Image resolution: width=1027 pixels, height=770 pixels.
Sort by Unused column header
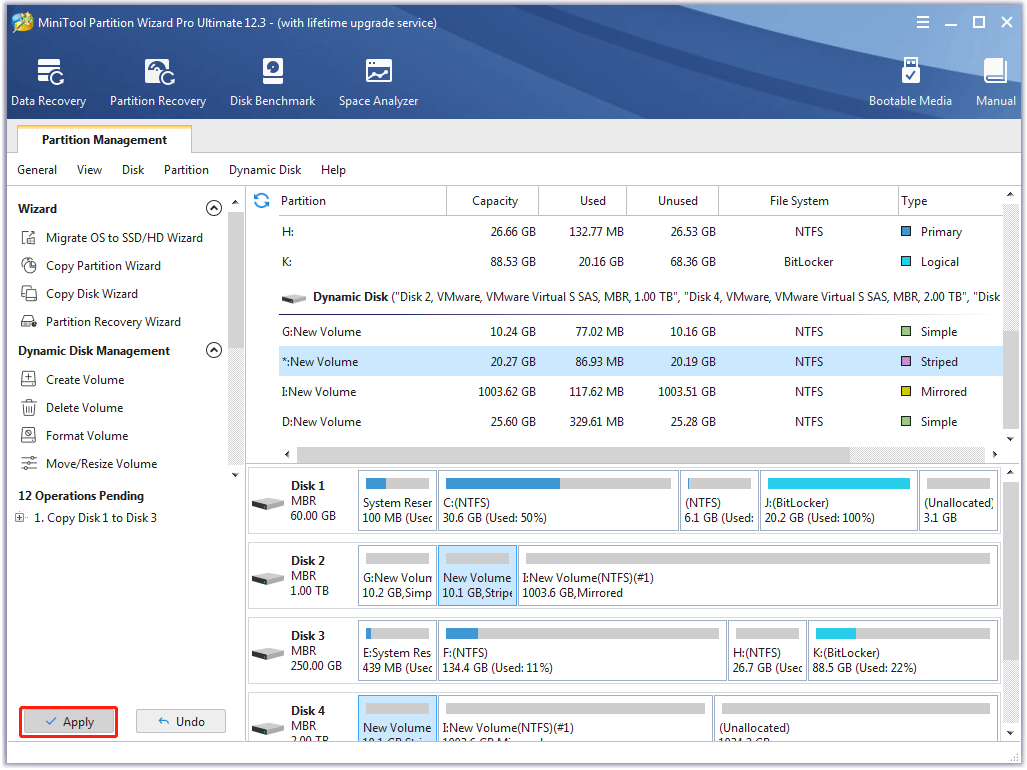(x=673, y=201)
